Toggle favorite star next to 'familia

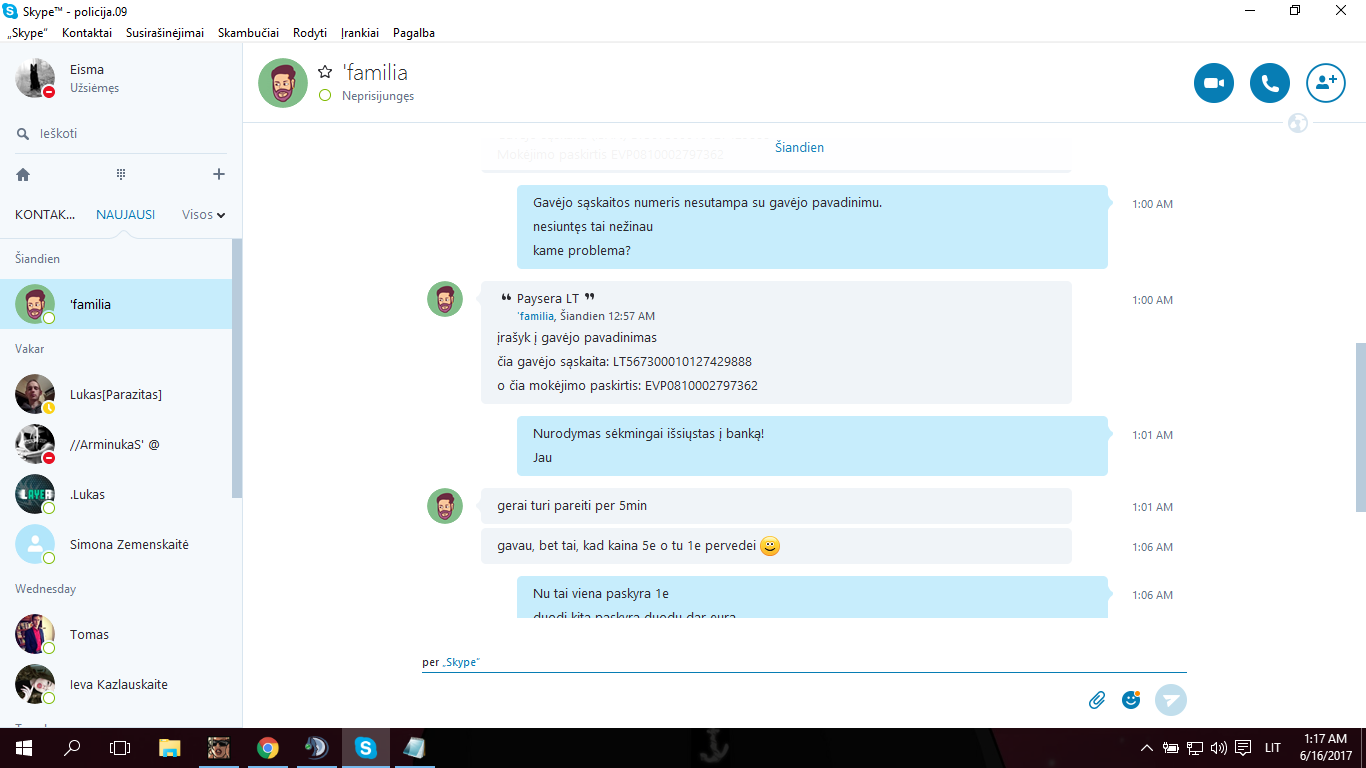(x=324, y=72)
